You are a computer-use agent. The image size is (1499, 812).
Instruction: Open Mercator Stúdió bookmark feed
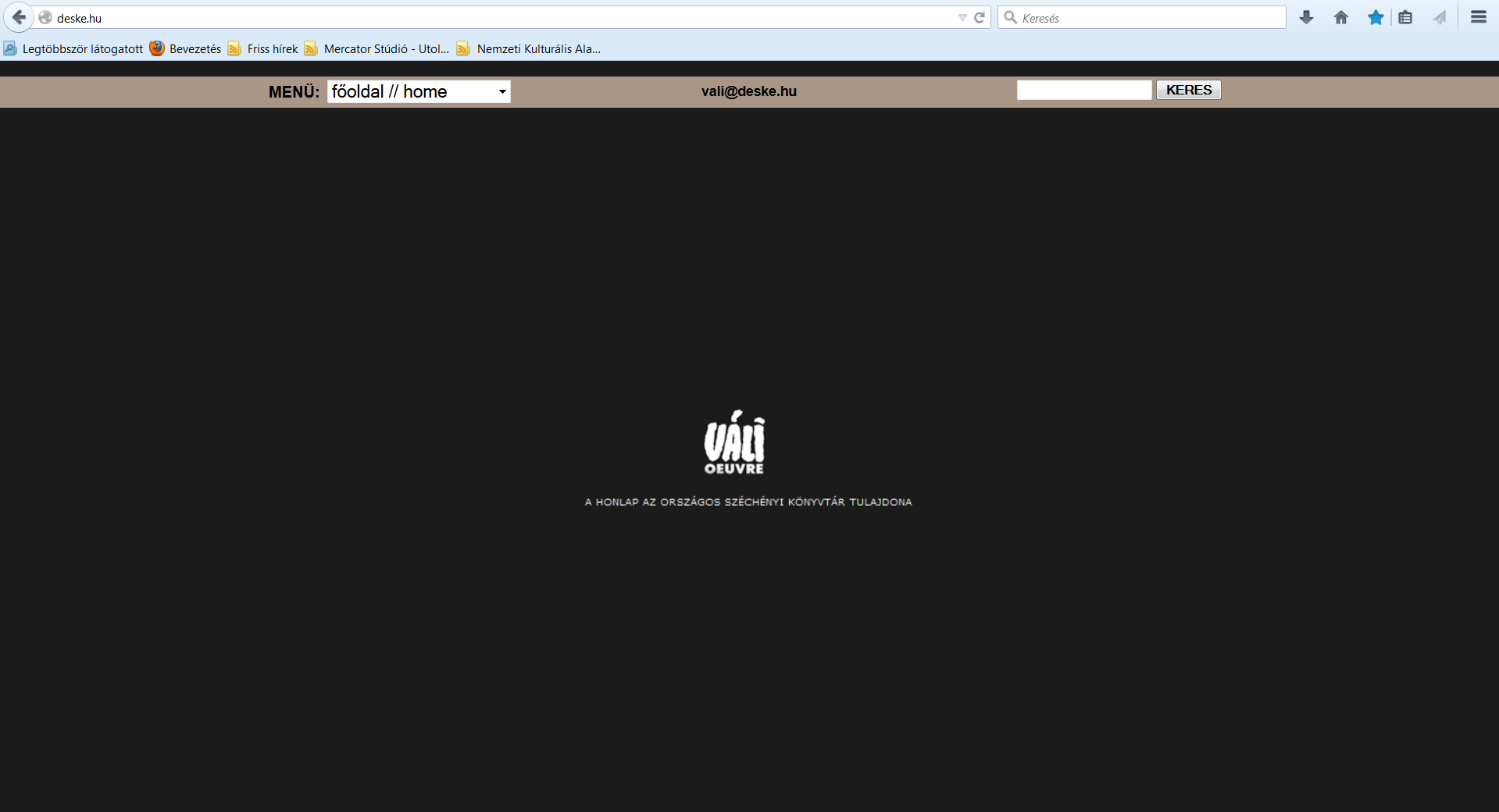(377, 48)
